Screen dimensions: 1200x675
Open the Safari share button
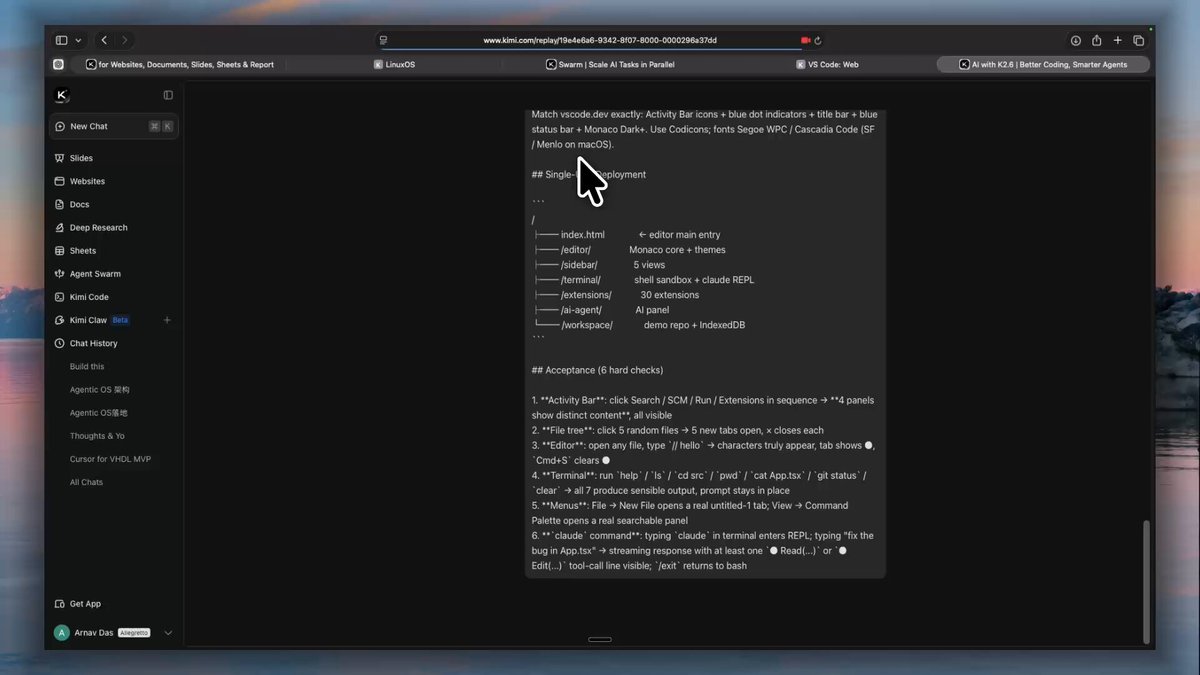(1097, 40)
